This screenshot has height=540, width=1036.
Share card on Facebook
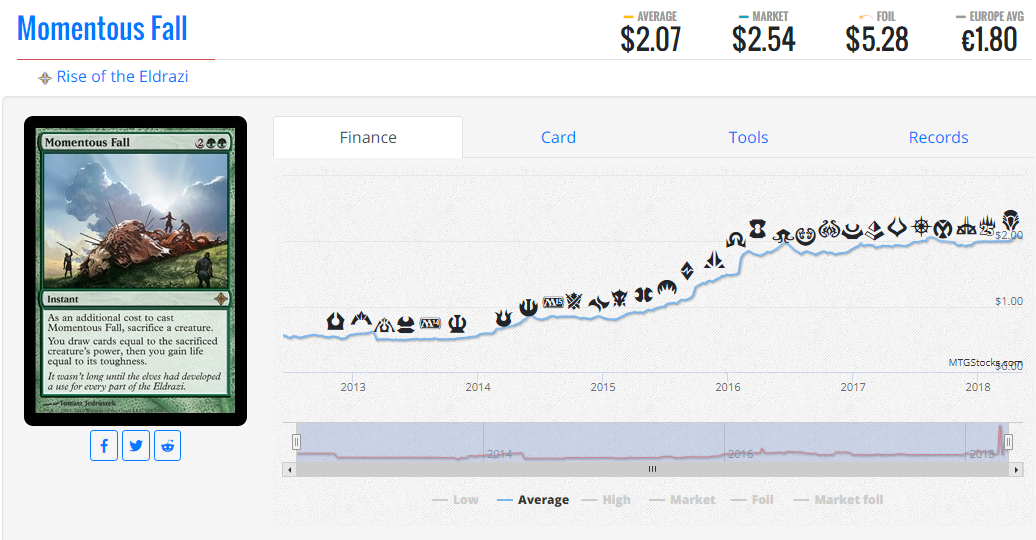104,445
